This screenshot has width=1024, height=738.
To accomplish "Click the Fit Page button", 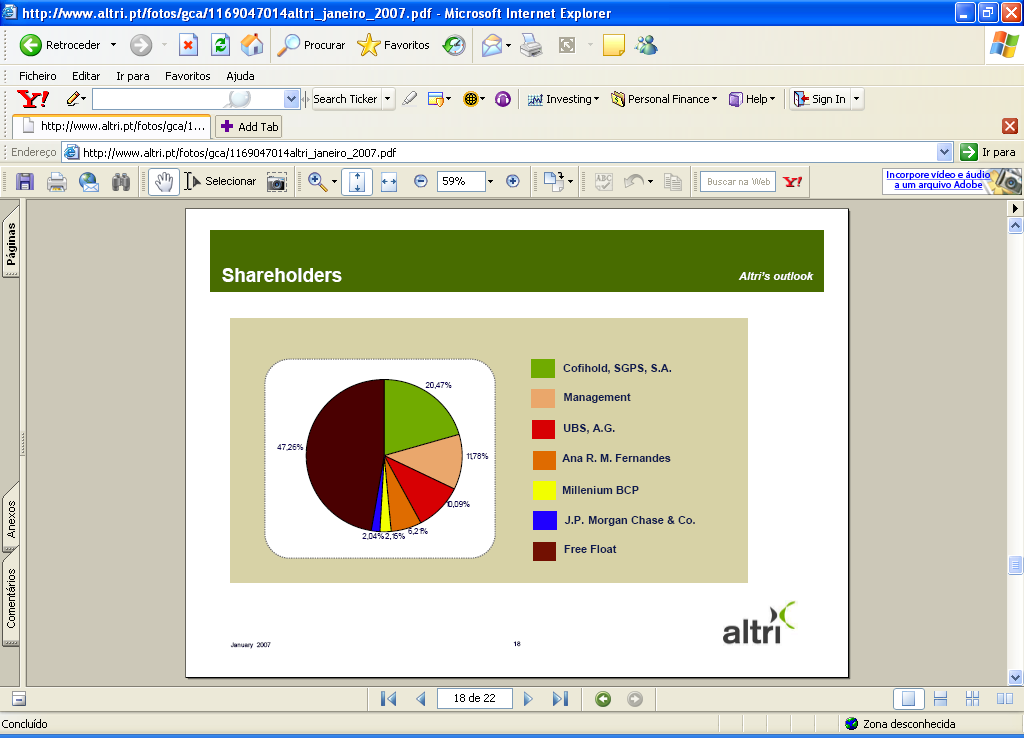I will [357, 182].
